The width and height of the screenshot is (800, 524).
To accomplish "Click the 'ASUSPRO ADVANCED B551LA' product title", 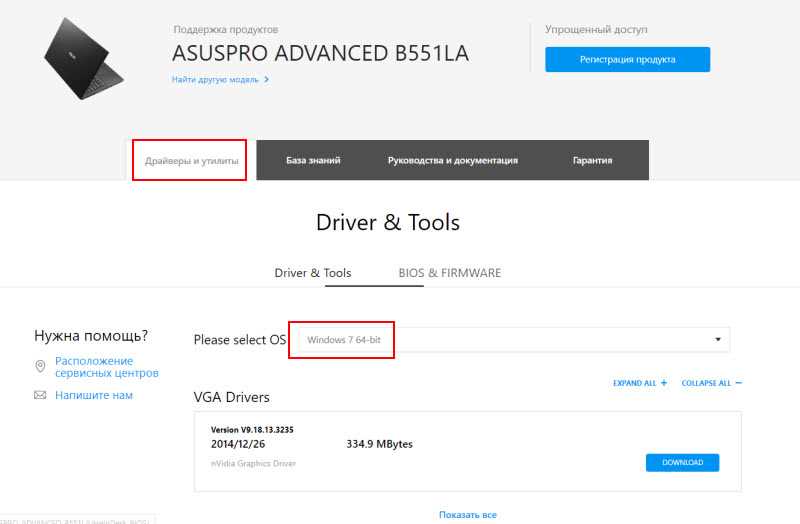I will (x=320, y=54).
